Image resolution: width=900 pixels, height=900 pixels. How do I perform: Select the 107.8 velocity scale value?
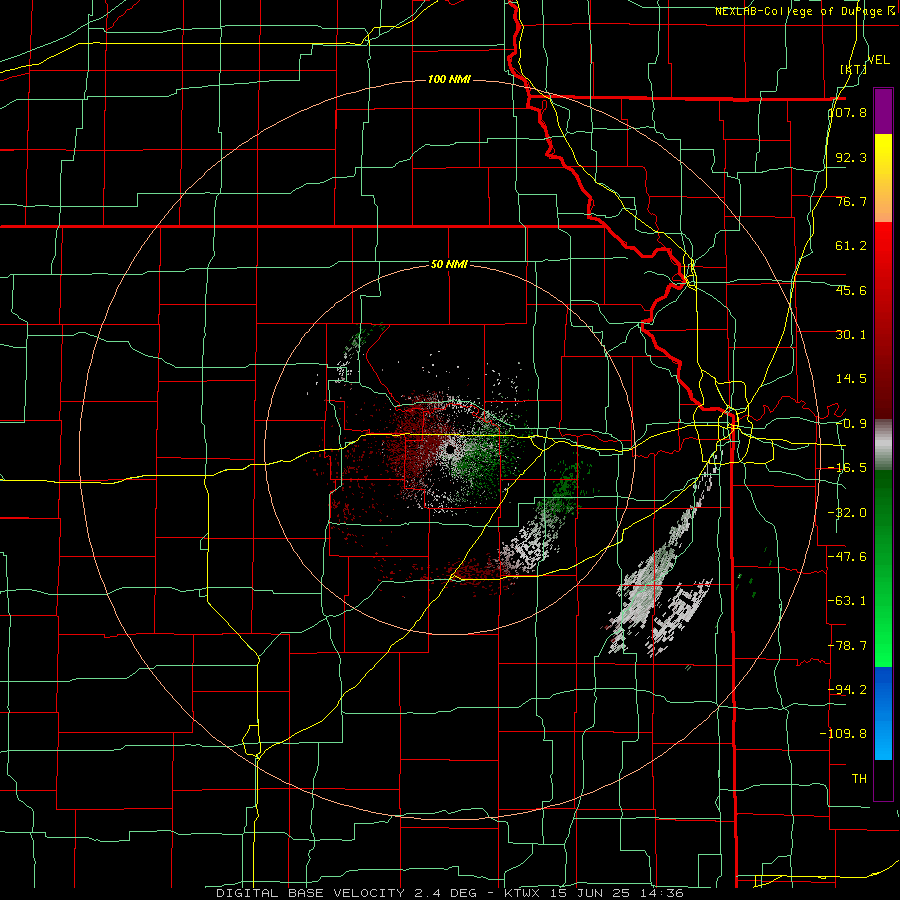tap(847, 112)
